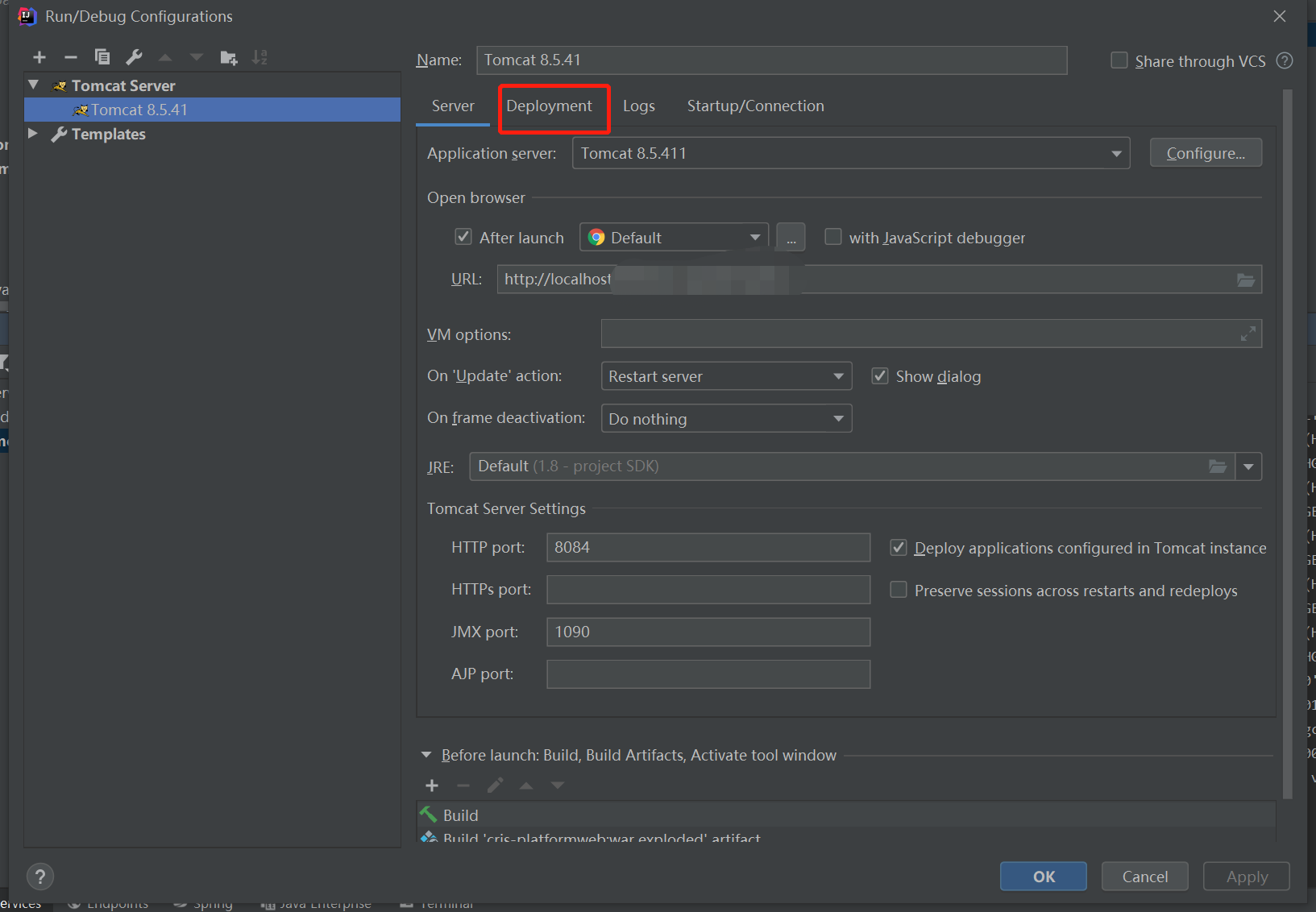Add a new configuration with plus icon

coord(39,57)
